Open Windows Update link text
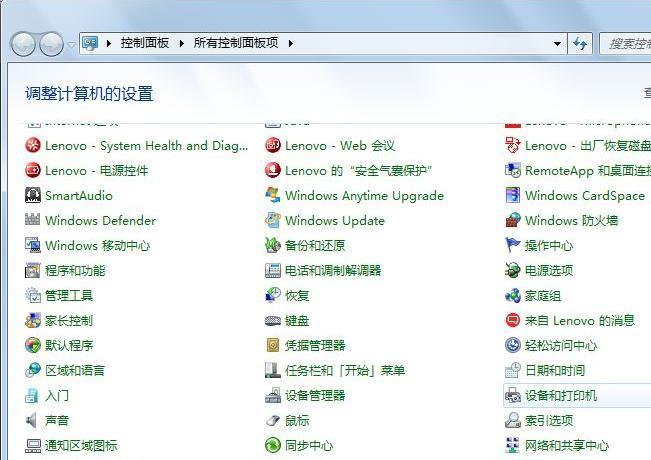Screen dimensions: 651x460 [x=335, y=220]
